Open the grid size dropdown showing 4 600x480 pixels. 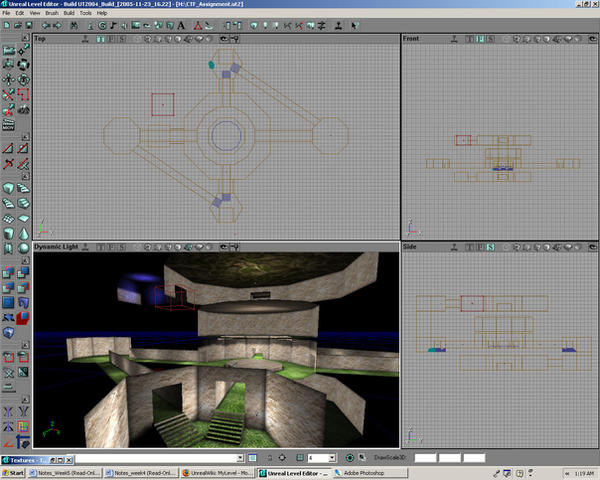point(332,457)
